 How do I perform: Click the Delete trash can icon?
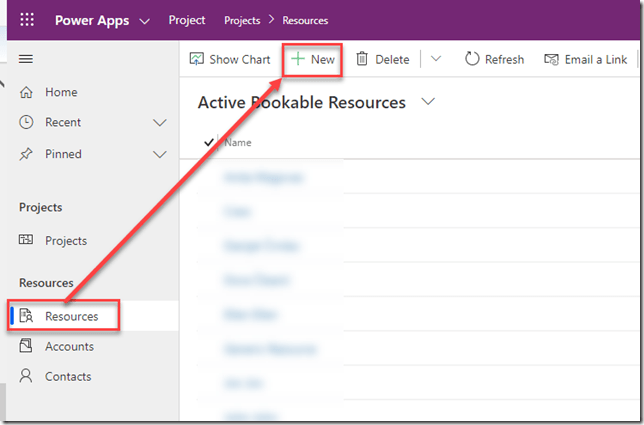[362, 59]
